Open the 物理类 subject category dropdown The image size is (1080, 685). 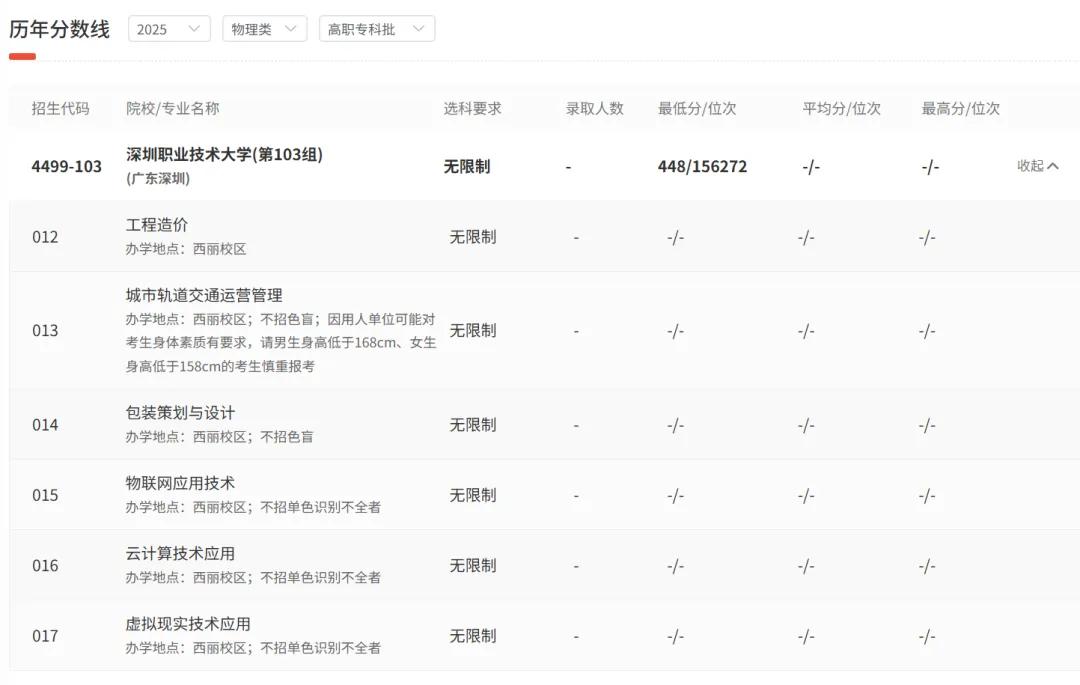tap(264, 29)
